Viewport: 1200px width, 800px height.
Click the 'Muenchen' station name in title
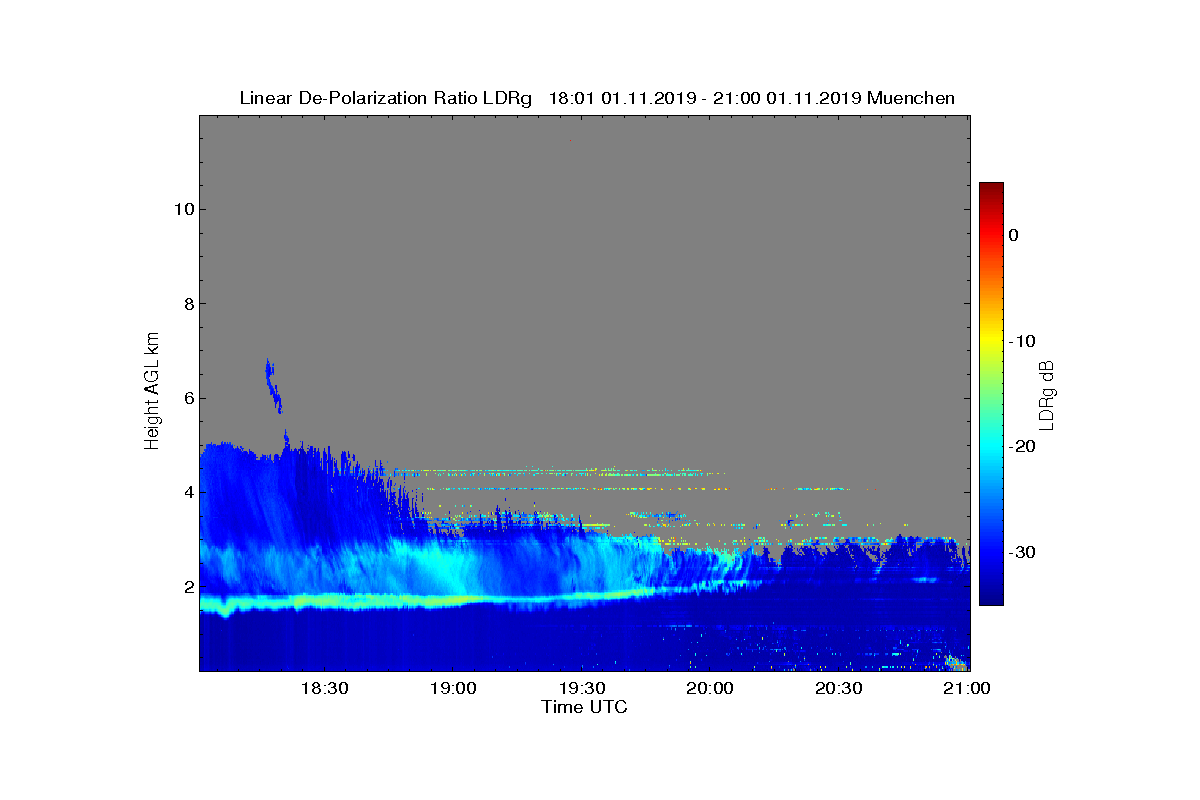point(911,98)
